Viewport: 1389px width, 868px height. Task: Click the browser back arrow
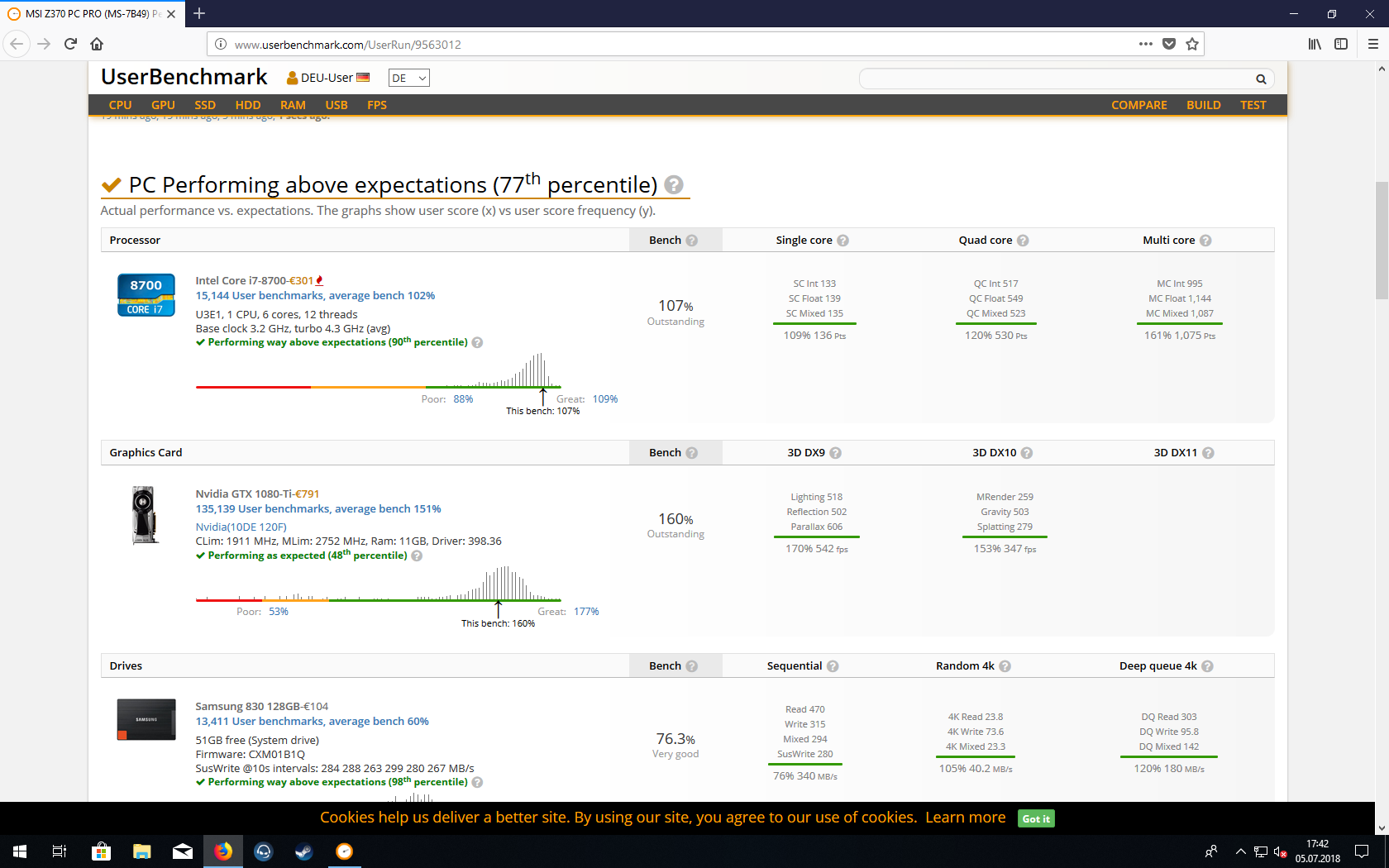17,44
